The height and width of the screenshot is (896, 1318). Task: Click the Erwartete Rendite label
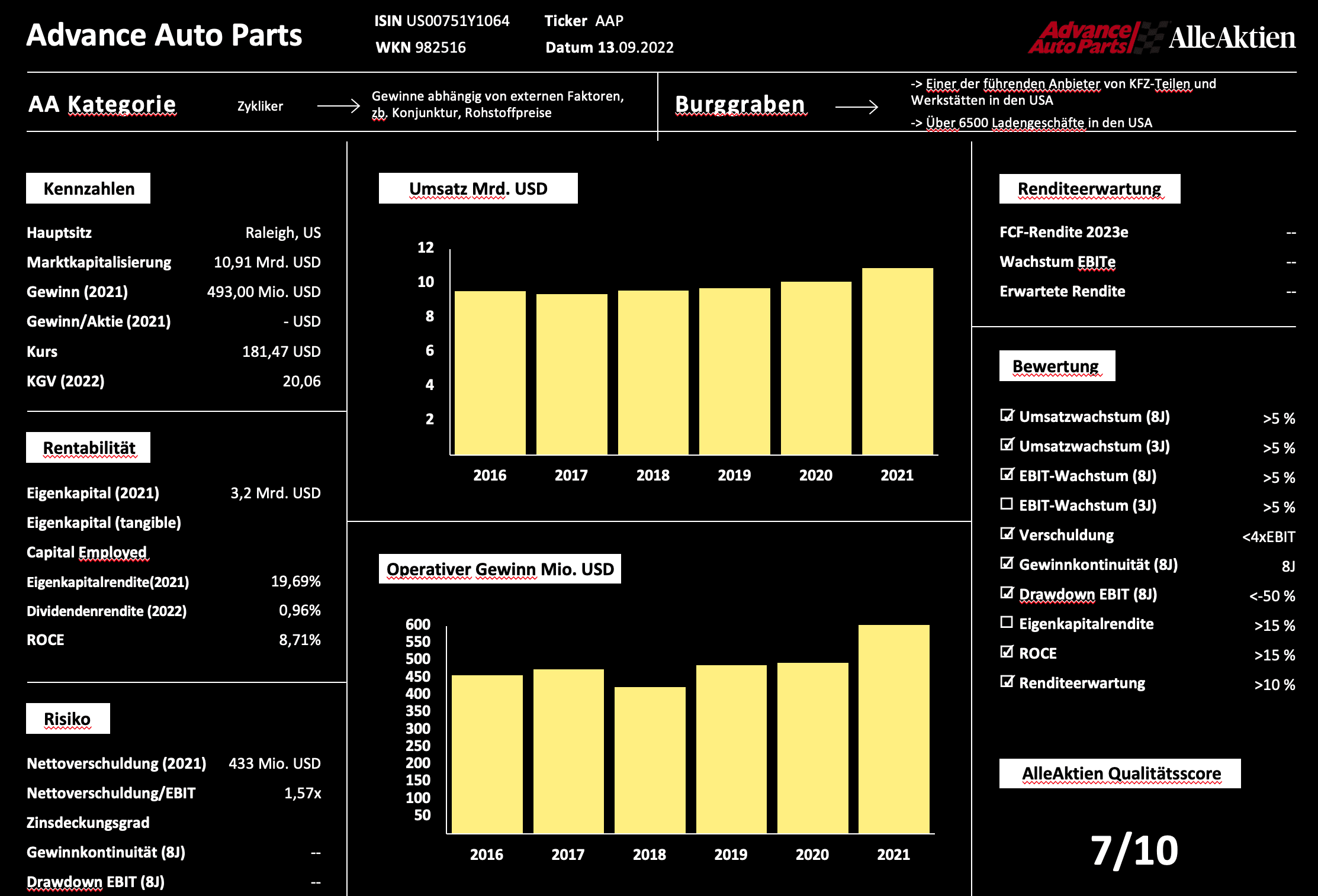(1062, 291)
